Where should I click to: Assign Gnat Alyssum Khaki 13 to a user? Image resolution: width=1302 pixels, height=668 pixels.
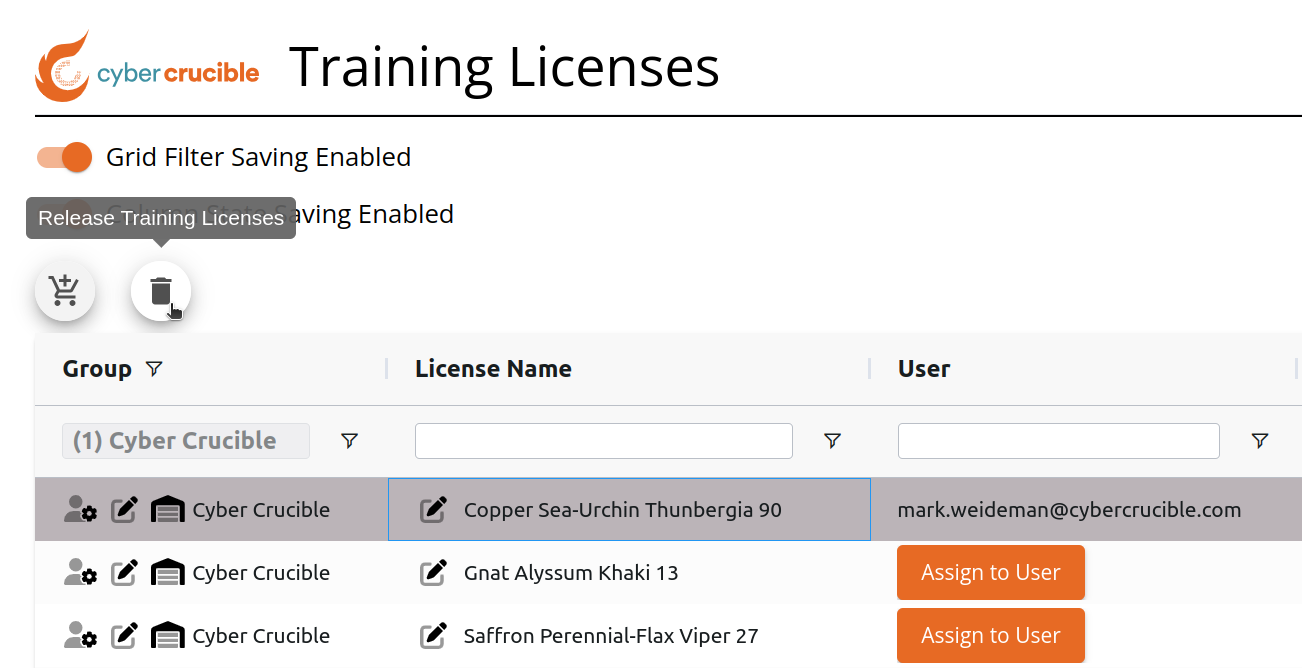[x=991, y=573]
